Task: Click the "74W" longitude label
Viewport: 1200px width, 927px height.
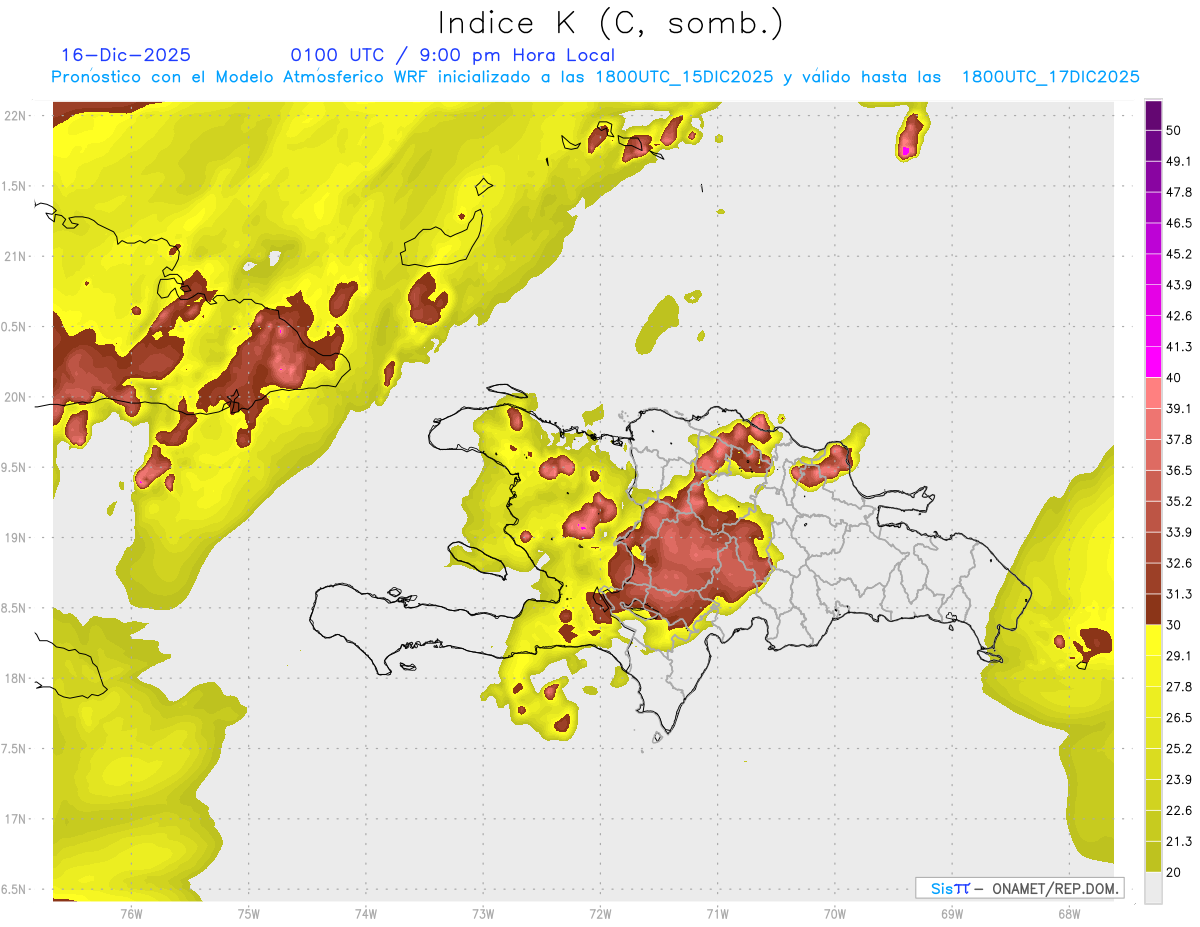Action: [366, 913]
